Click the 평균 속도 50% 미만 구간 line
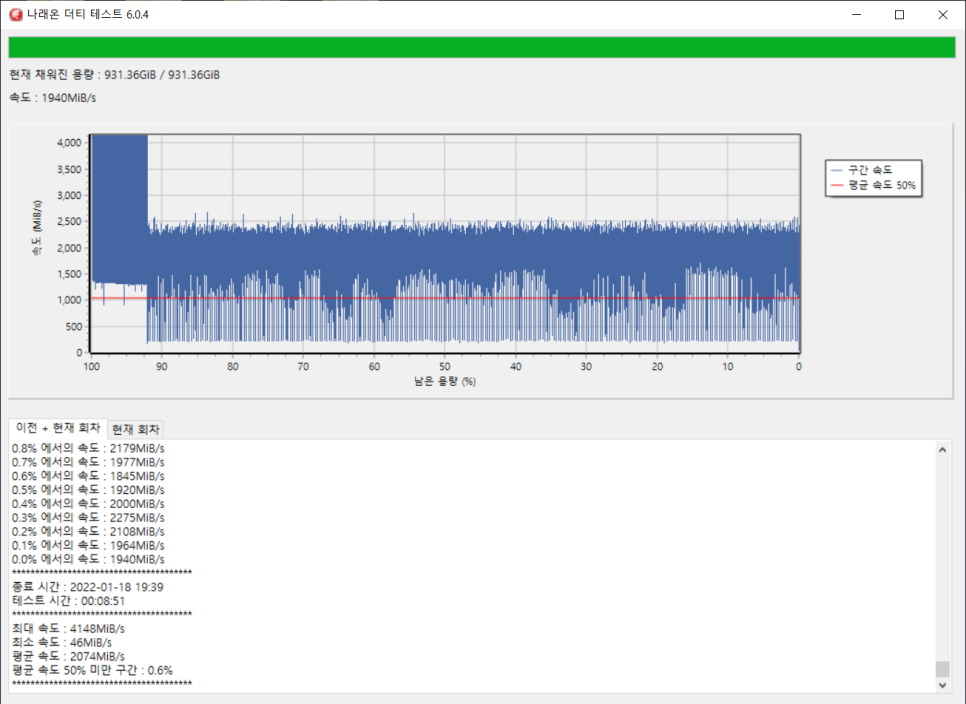 [x=92, y=670]
